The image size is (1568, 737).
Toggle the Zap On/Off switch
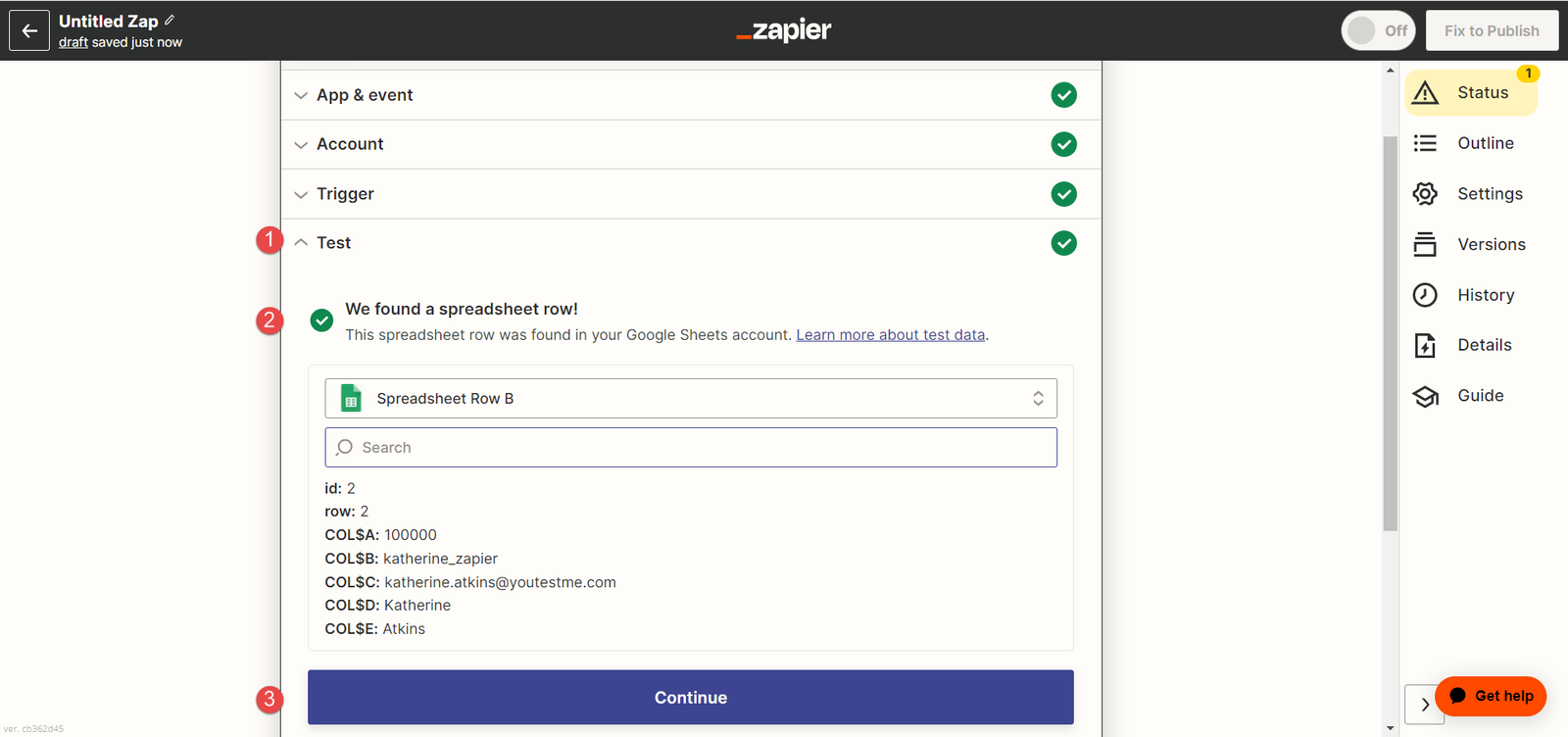tap(1378, 30)
